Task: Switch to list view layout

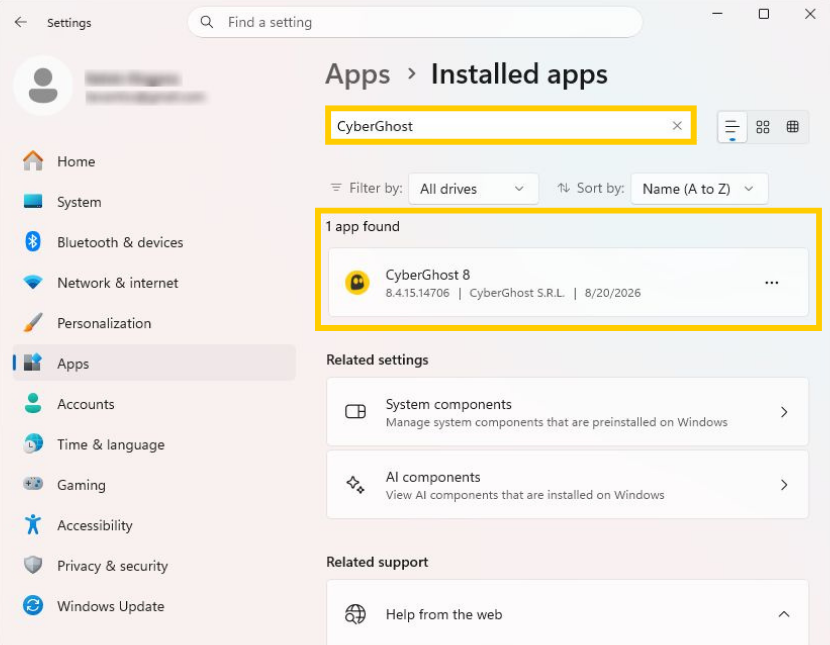Action: click(732, 127)
